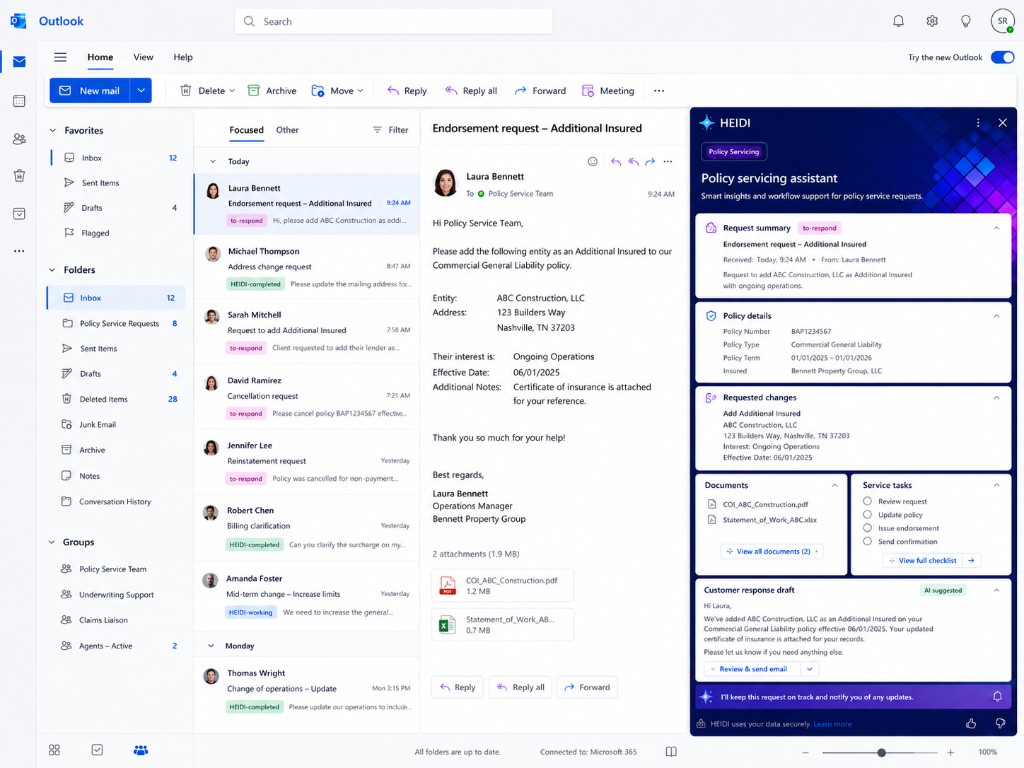Collapse the Policy details card
The width and height of the screenshot is (1024, 768).
pyautogui.click(x=997, y=316)
